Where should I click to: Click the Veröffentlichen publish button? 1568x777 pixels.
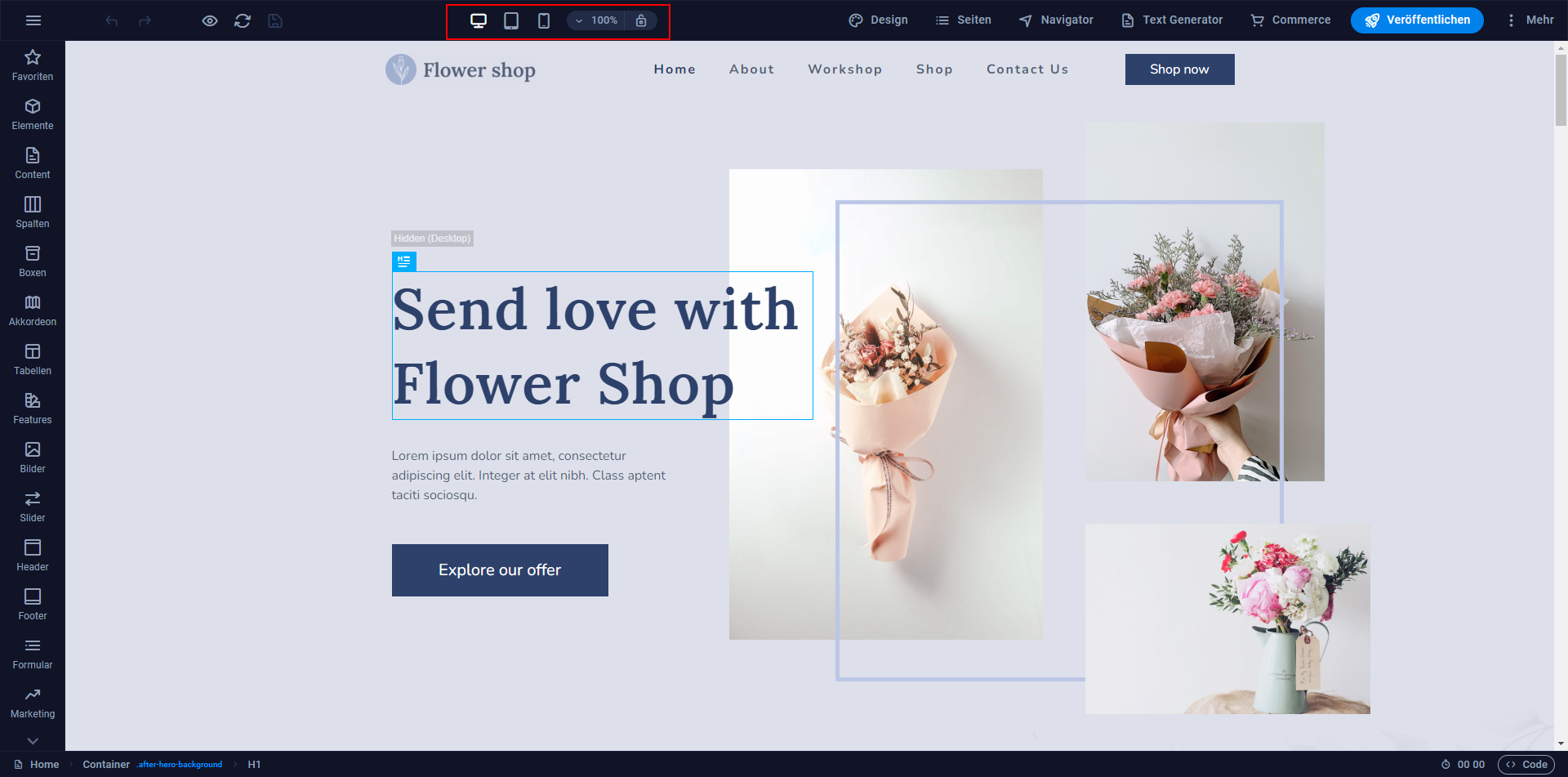pyautogui.click(x=1417, y=20)
